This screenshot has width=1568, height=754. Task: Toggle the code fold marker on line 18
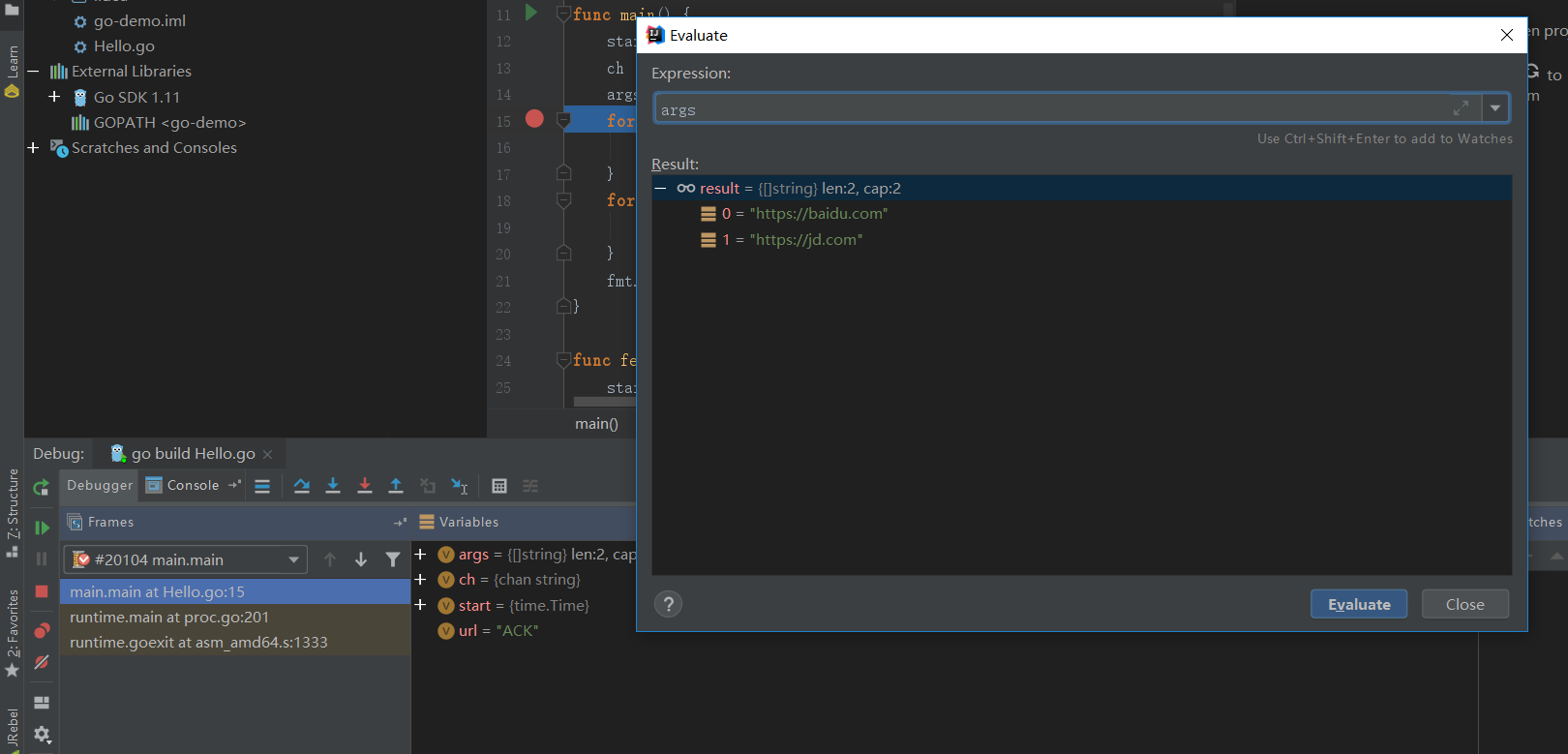pos(563,200)
